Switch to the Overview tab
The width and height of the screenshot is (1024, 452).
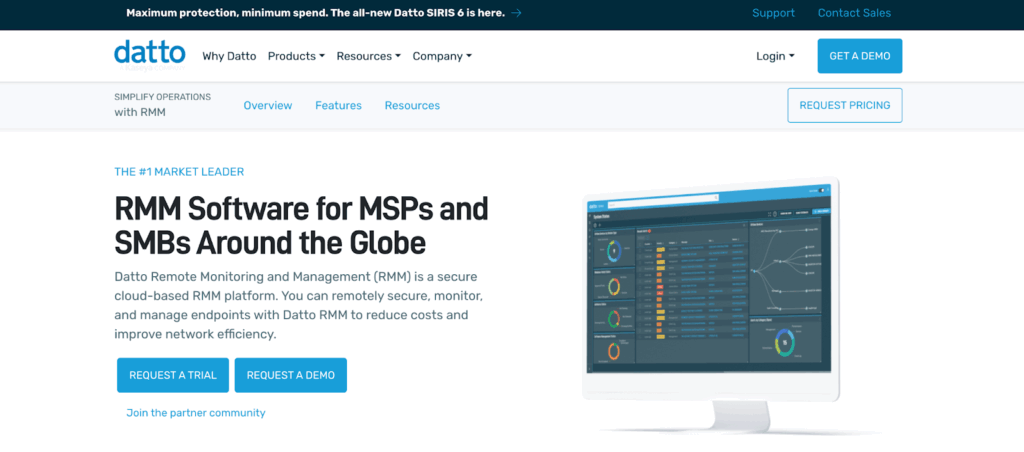[268, 105]
